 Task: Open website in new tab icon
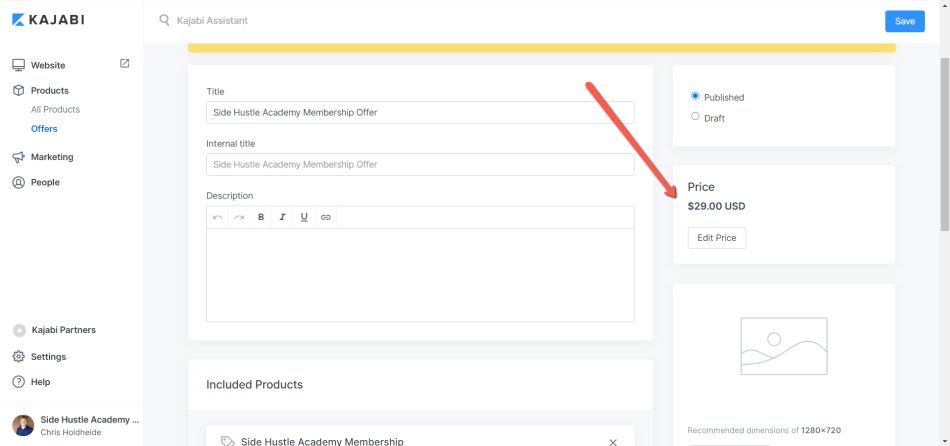tap(125, 64)
